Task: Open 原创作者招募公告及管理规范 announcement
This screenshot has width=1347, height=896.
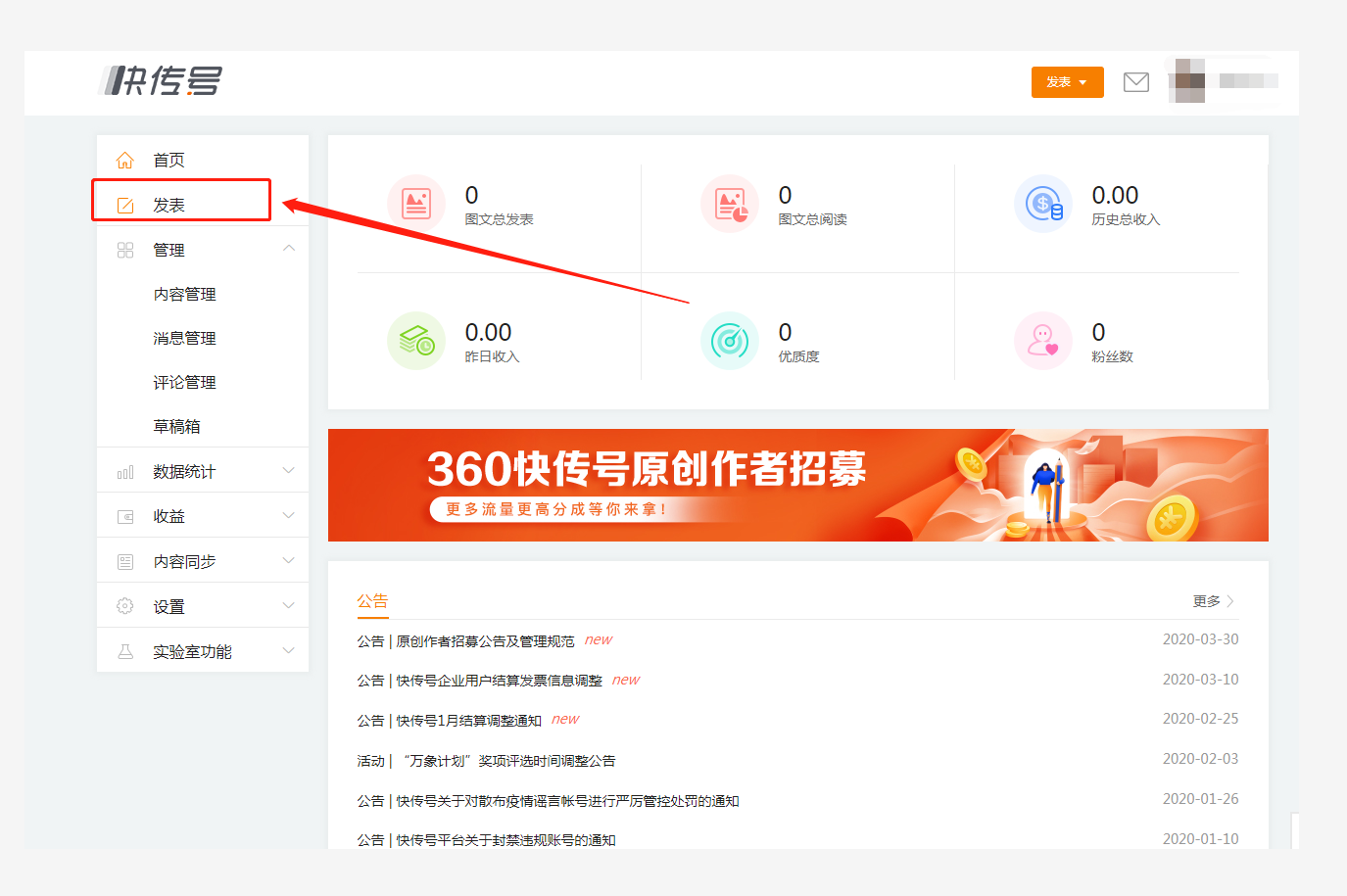Action: coord(485,641)
